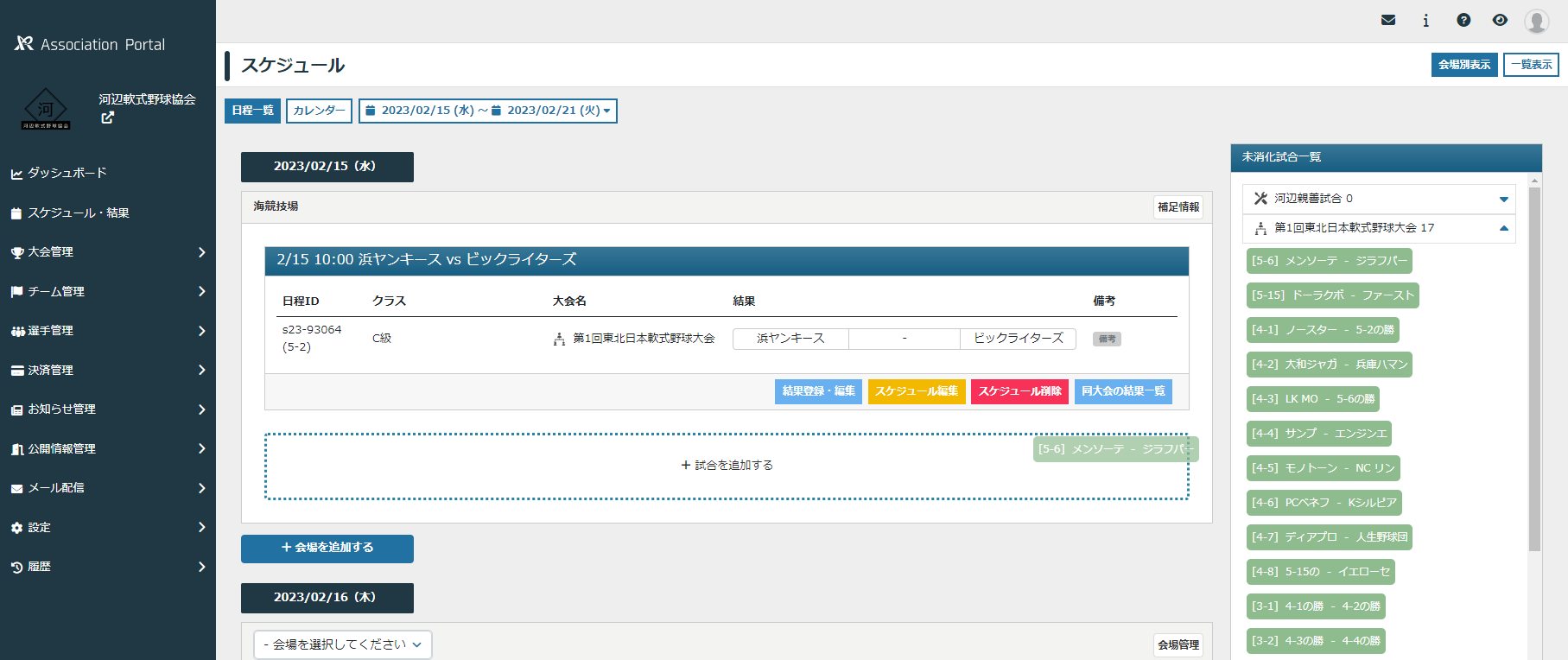This screenshot has height=660, width=1568.
Task: Open ダッシュボード in the sidebar
Action: 67,173
